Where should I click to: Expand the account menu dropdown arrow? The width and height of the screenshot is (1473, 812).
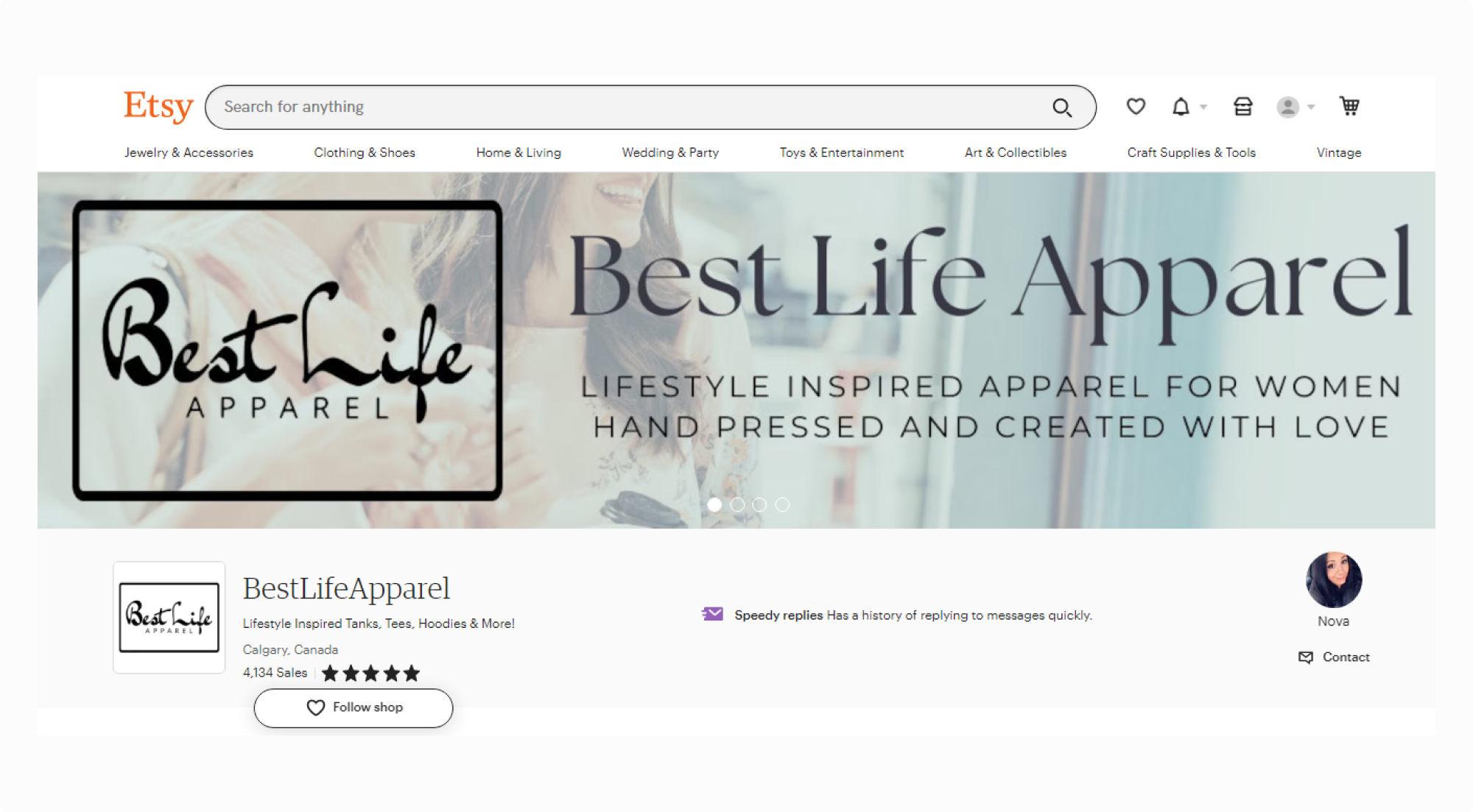[1311, 107]
